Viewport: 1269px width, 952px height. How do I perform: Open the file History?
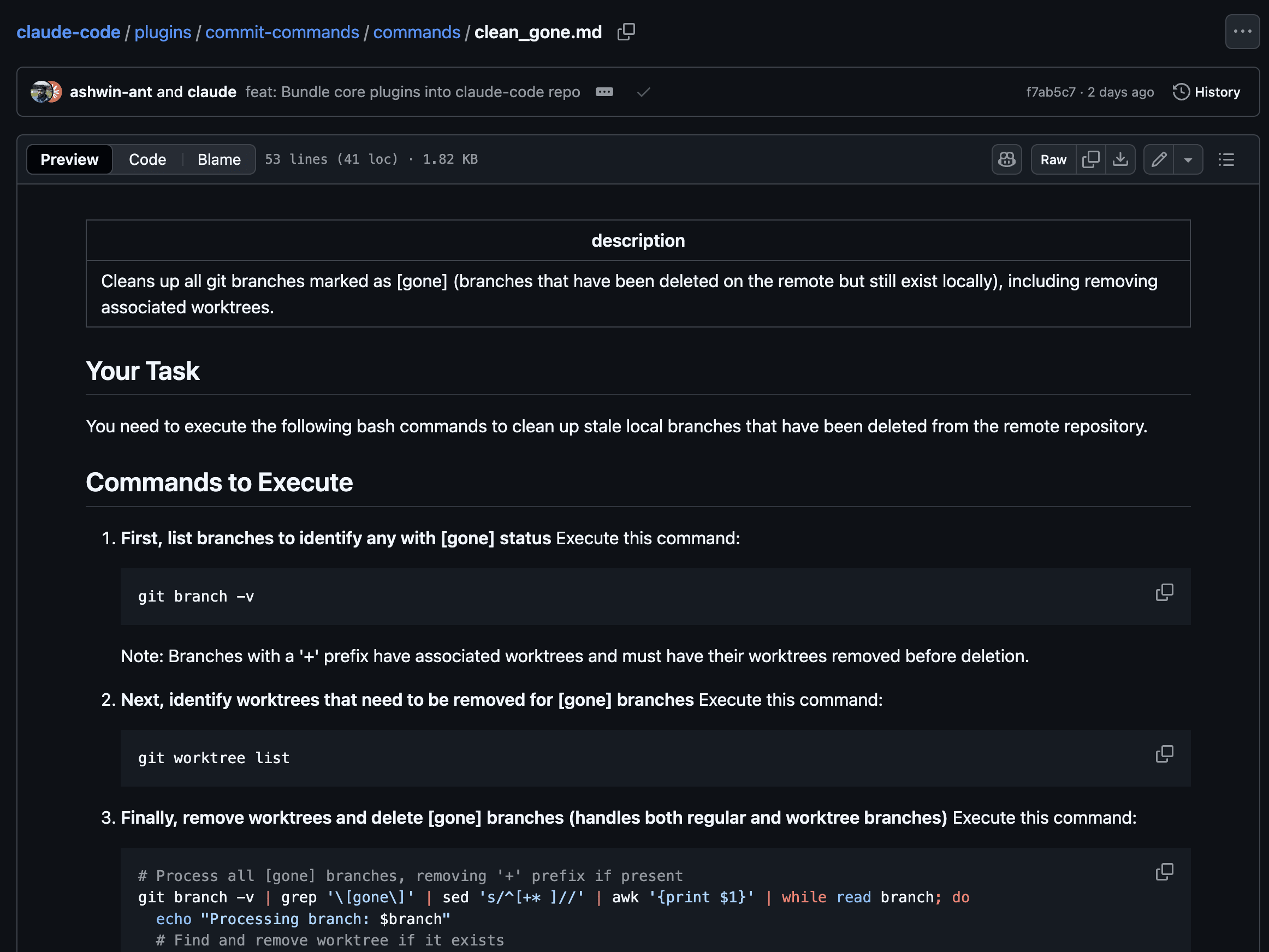click(1206, 92)
